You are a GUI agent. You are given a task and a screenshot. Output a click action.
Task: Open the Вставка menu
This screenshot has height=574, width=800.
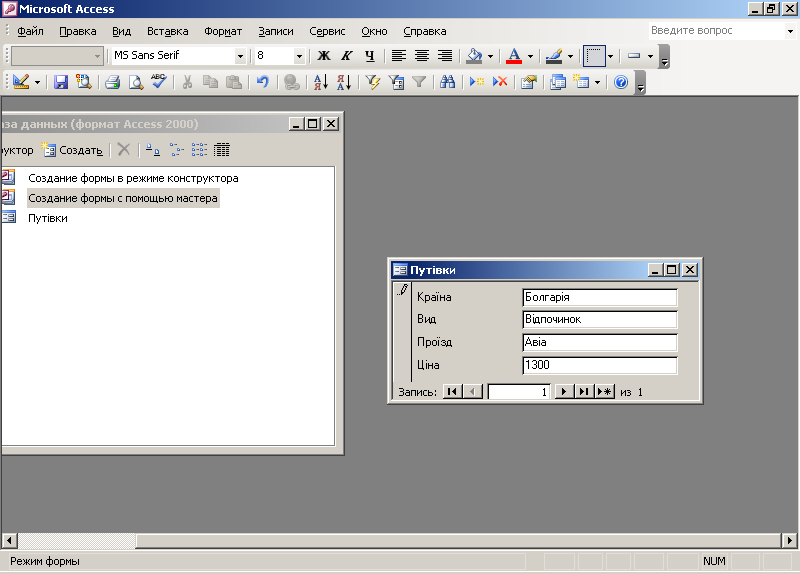pyautogui.click(x=167, y=31)
